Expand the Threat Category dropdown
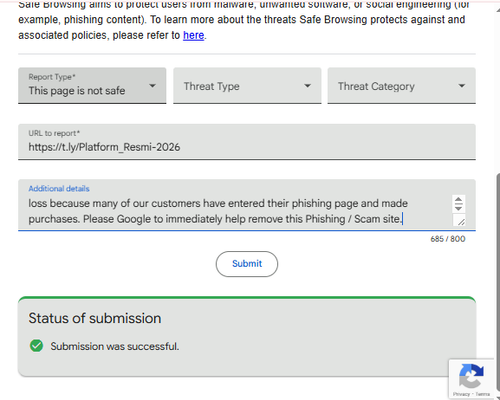 click(x=402, y=86)
